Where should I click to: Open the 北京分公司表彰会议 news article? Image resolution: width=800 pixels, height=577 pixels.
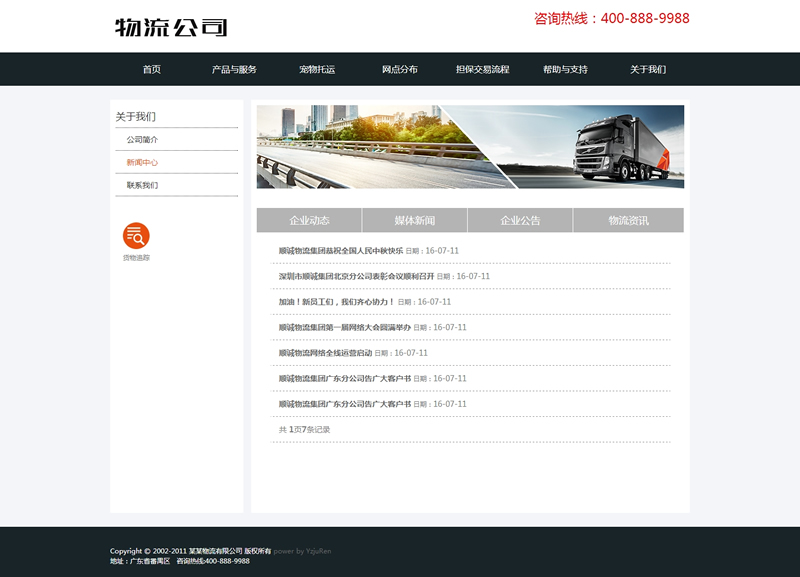point(356,276)
